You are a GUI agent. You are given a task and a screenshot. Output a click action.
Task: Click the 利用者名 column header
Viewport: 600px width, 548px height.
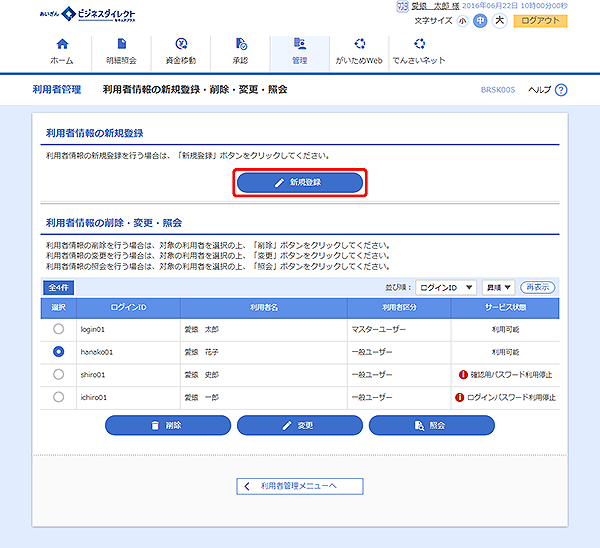tap(264, 308)
